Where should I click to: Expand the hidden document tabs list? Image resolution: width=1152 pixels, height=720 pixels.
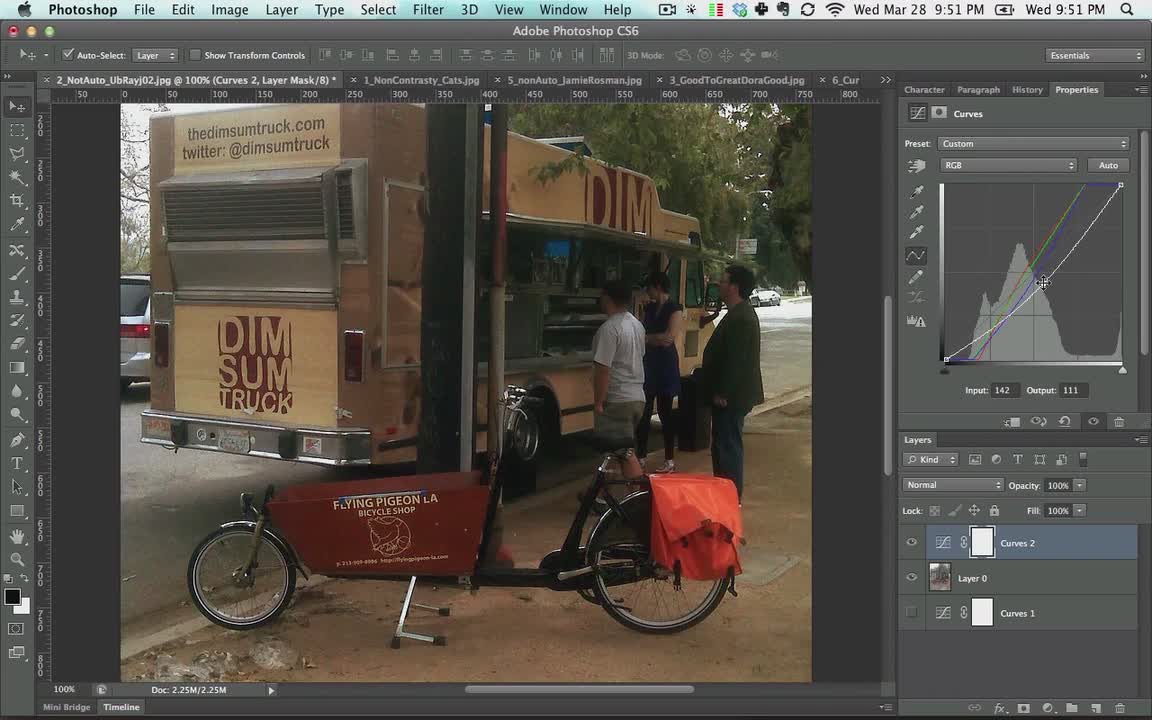pos(885,79)
